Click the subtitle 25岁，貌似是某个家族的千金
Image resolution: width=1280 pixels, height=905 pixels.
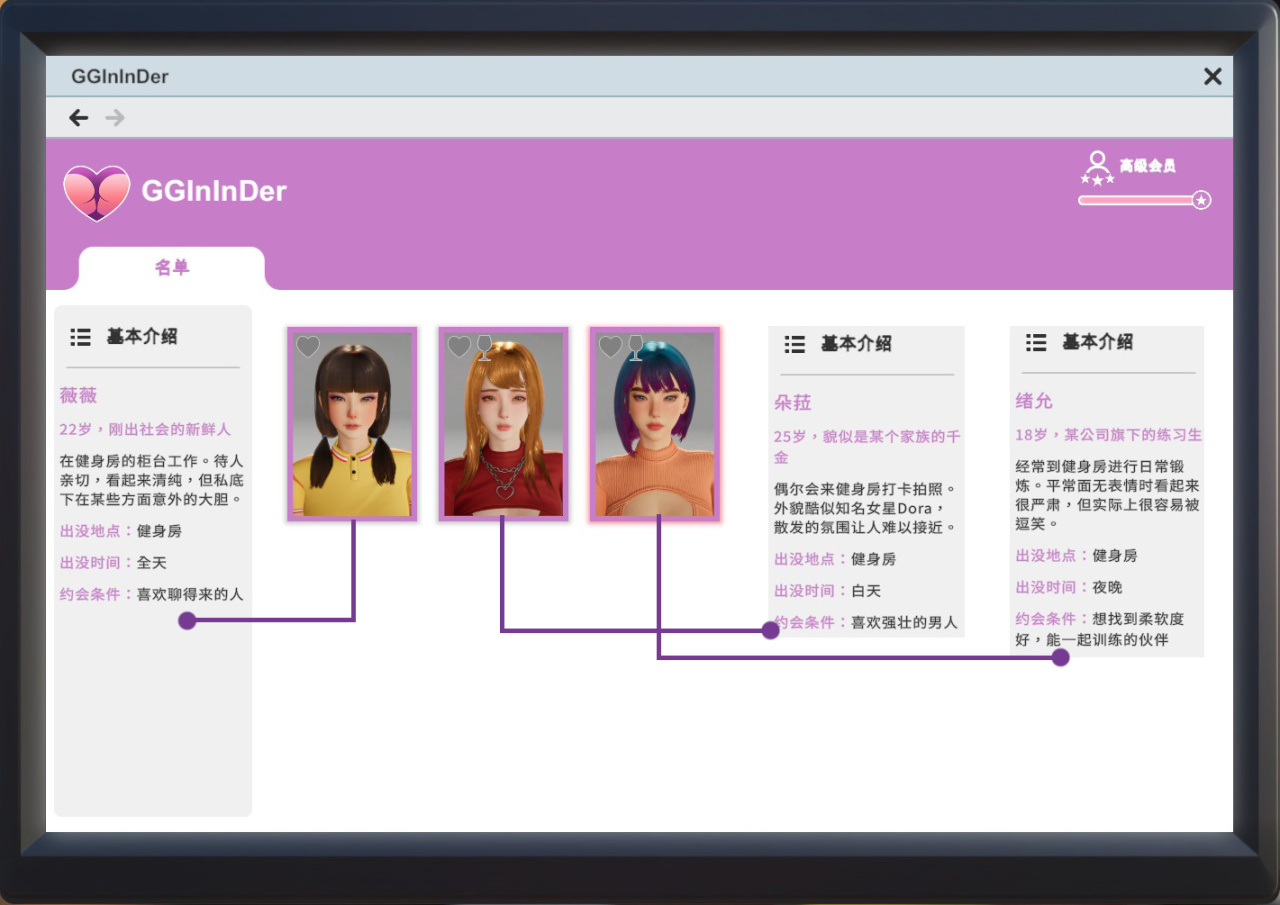(867, 447)
